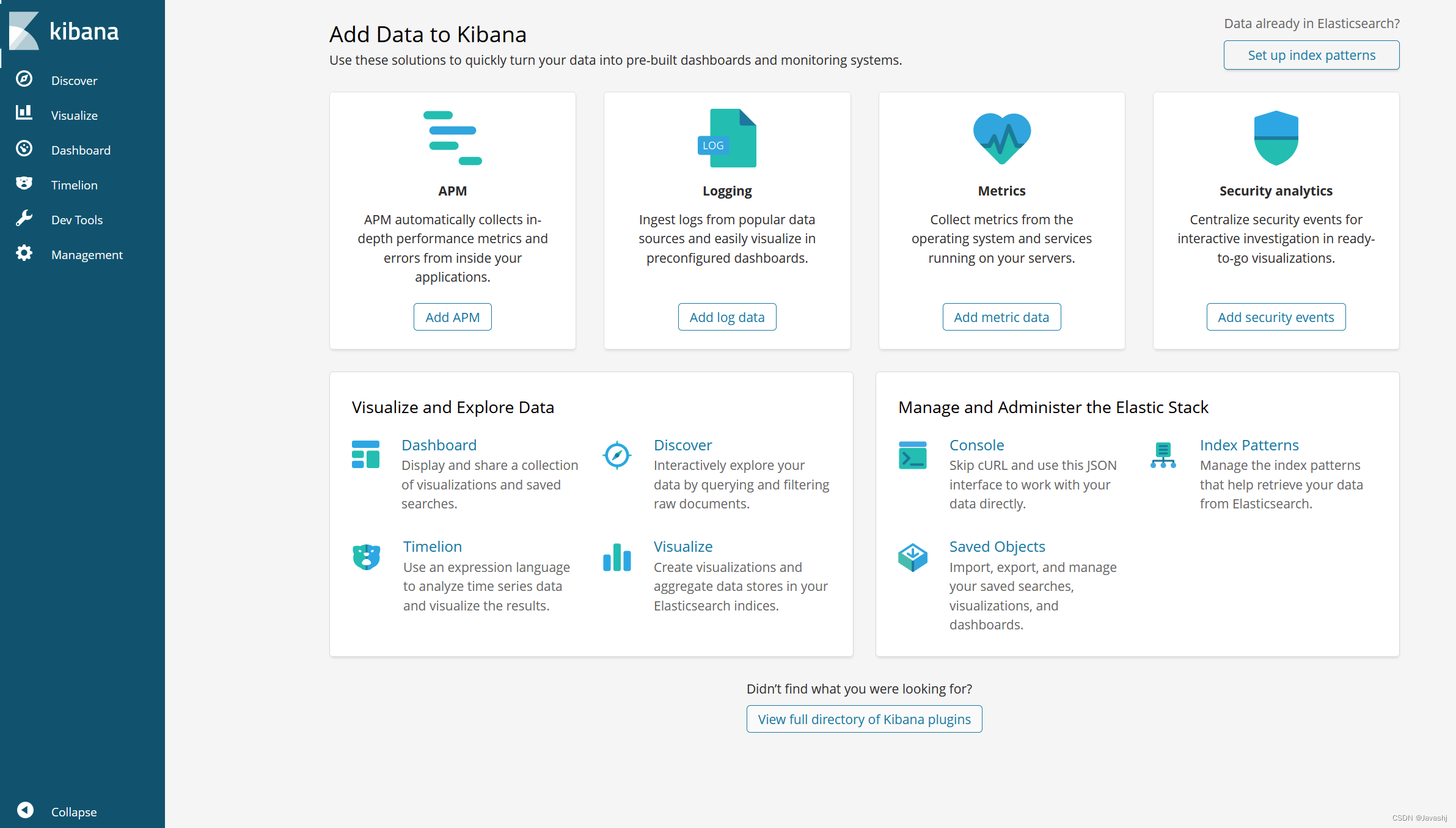Image resolution: width=1456 pixels, height=828 pixels.
Task: Click the Kibana logo icon
Action: pyautogui.click(x=24, y=31)
